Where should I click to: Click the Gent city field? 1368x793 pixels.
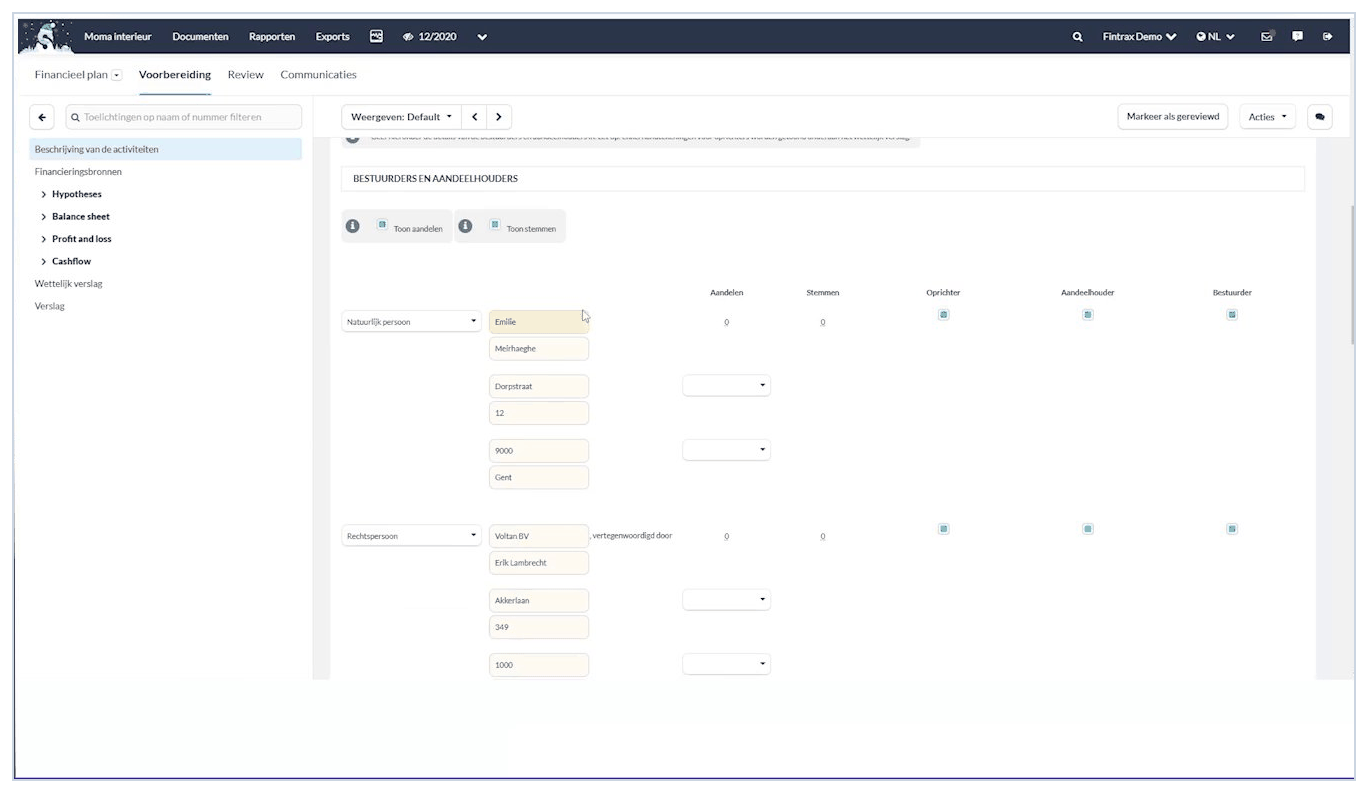(539, 477)
